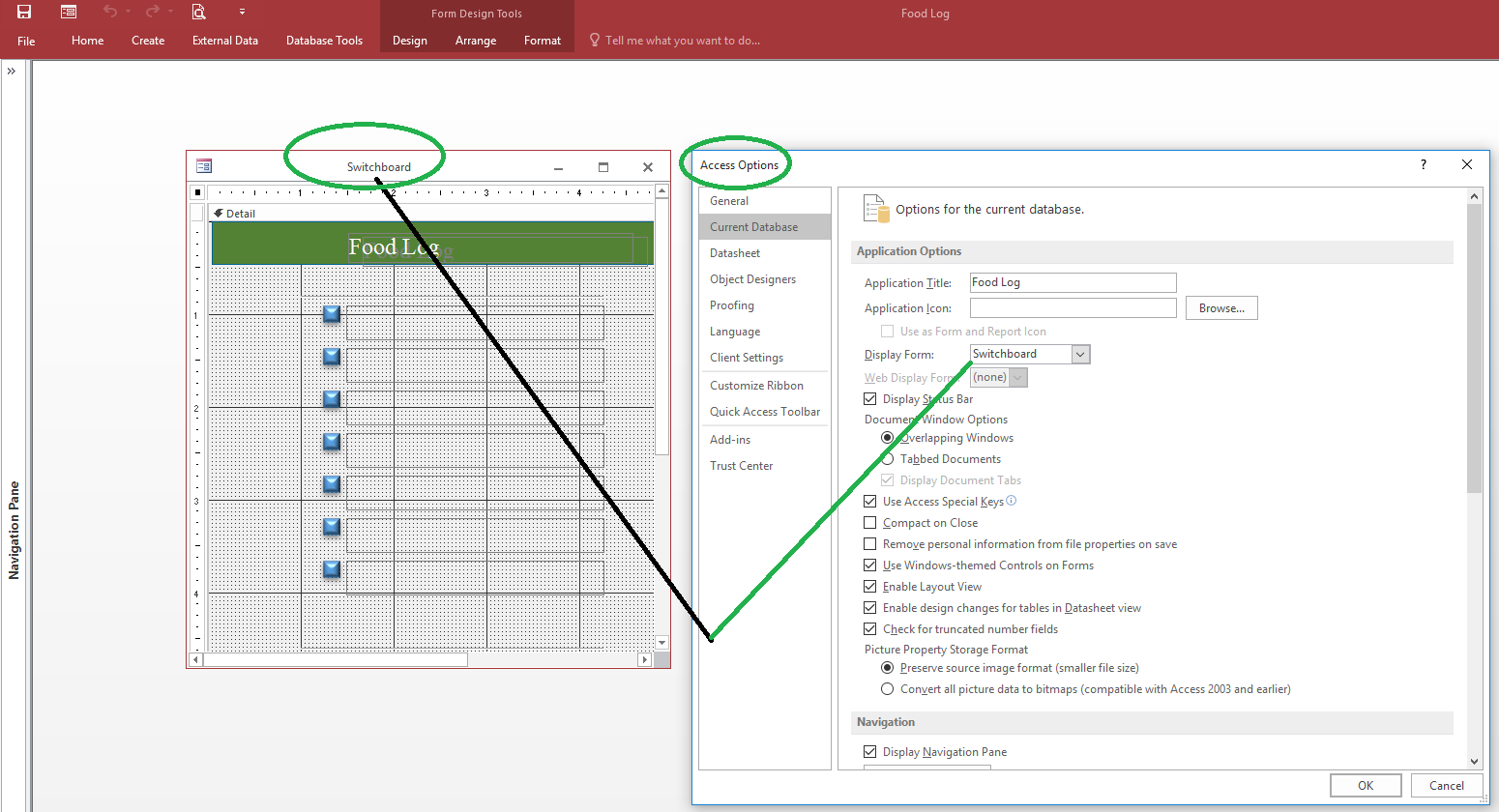This screenshot has height=812, width=1499.
Task: Enable Remove personal information on save checkbox
Action: point(870,543)
